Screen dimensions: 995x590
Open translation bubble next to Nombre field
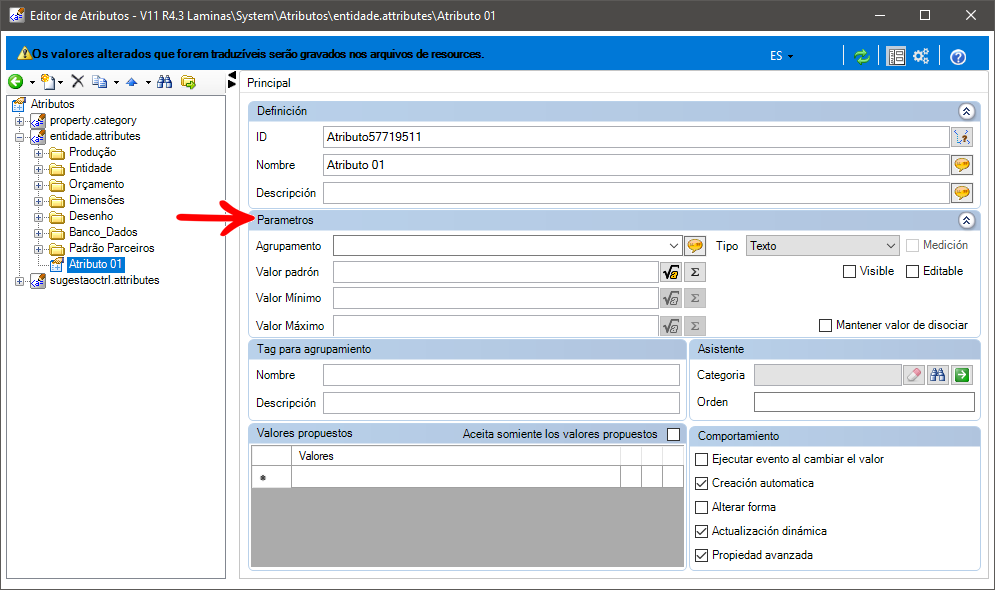[x=962, y=165]
